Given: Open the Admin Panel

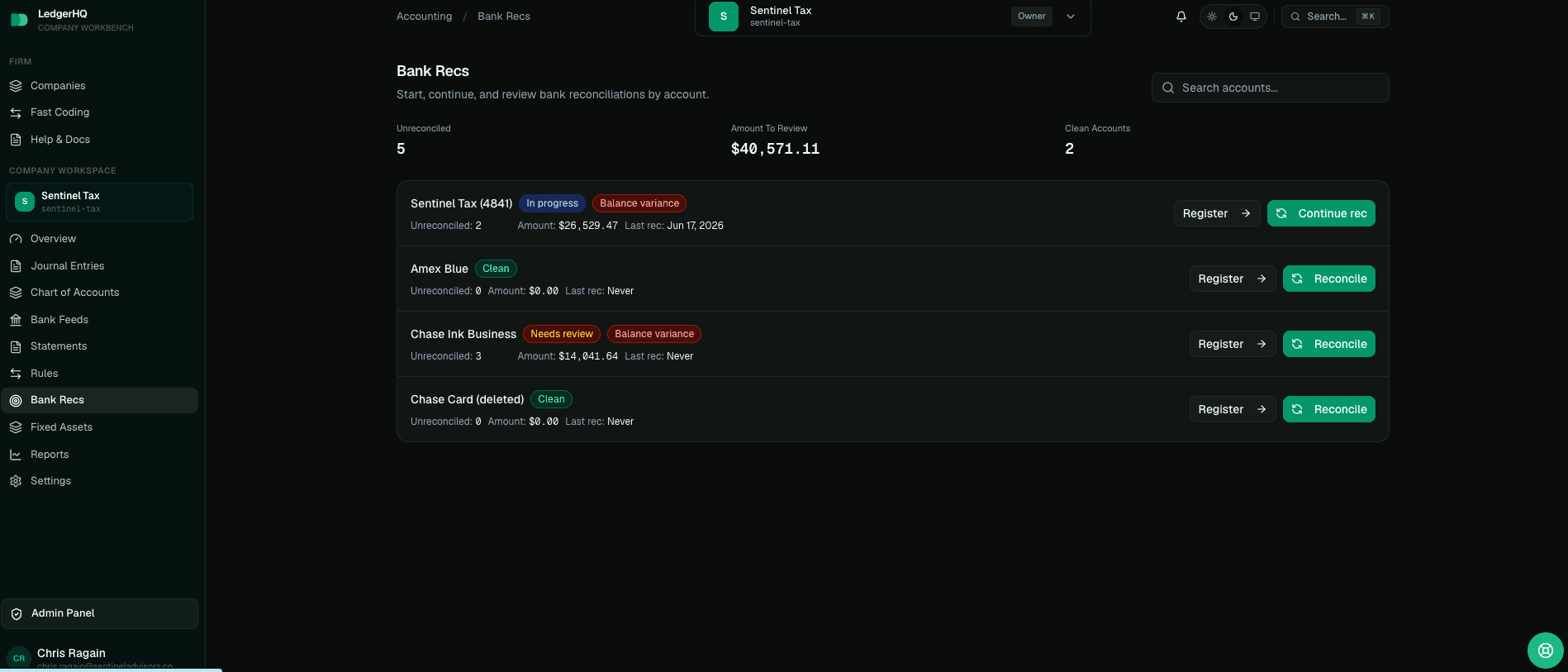Looking at the screenshot, I should click(99, 613).
